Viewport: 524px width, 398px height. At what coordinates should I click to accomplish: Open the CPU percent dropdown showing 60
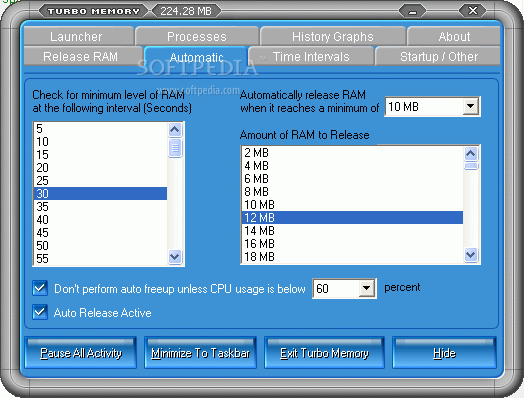(x=367, y=288)
